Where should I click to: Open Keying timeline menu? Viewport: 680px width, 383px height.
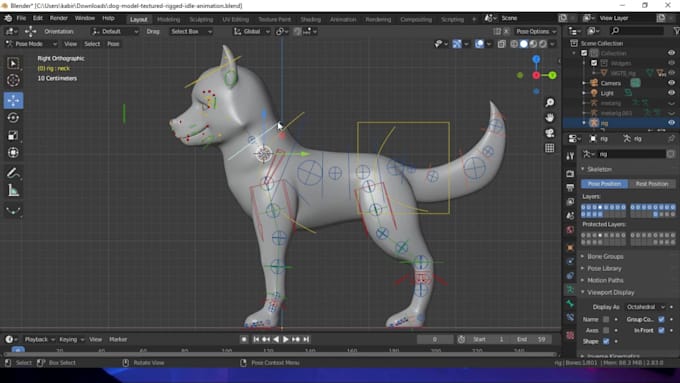click(71, 340)
